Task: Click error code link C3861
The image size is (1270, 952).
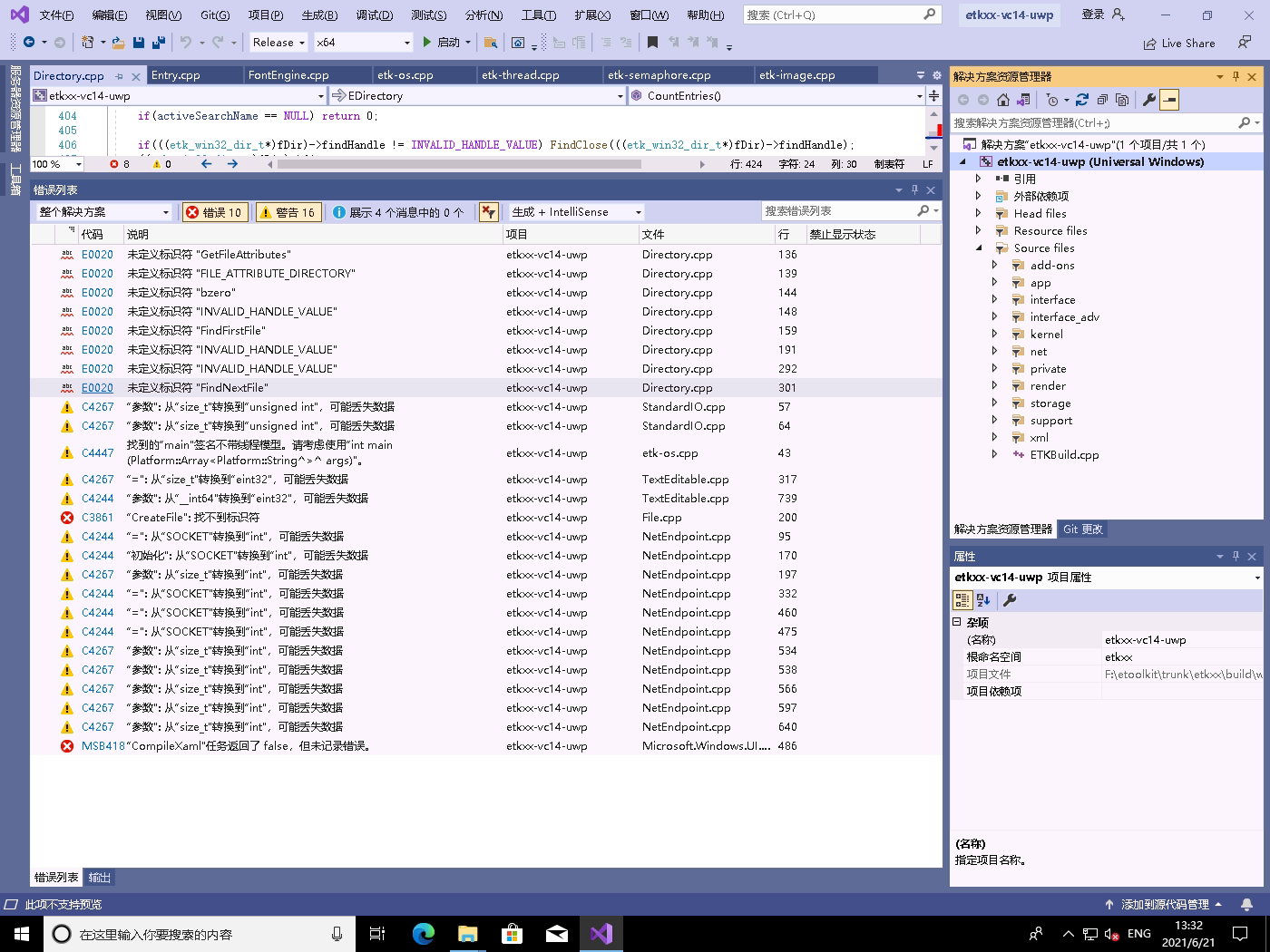Action: [x=97, y=518]
